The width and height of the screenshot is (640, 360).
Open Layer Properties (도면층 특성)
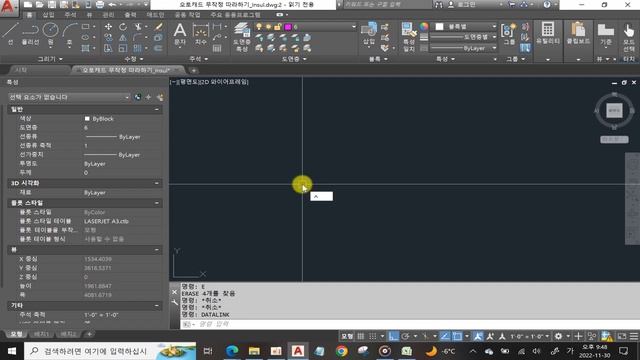click(242, 37)
